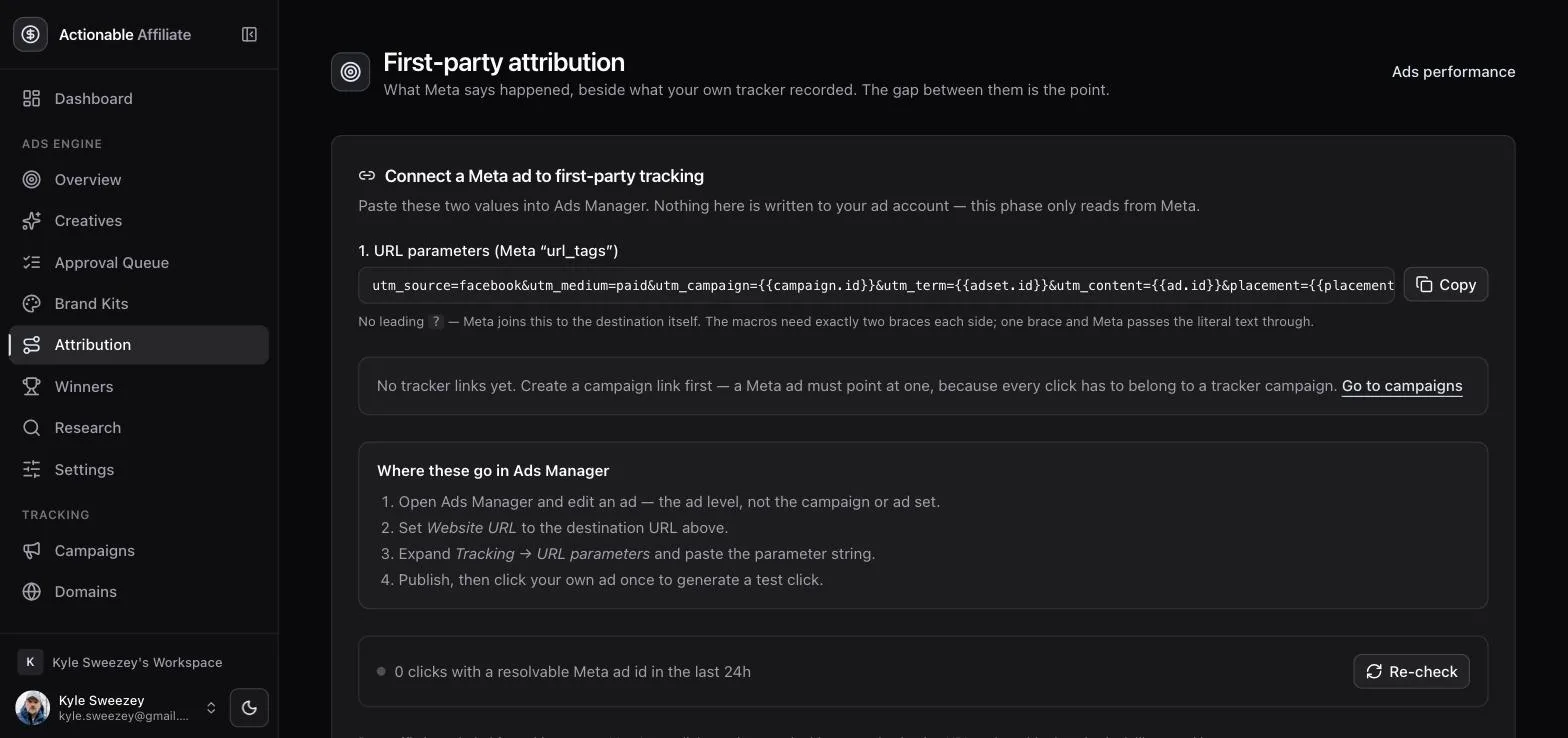Click the Brand Kits palette icon

point(32,303)
